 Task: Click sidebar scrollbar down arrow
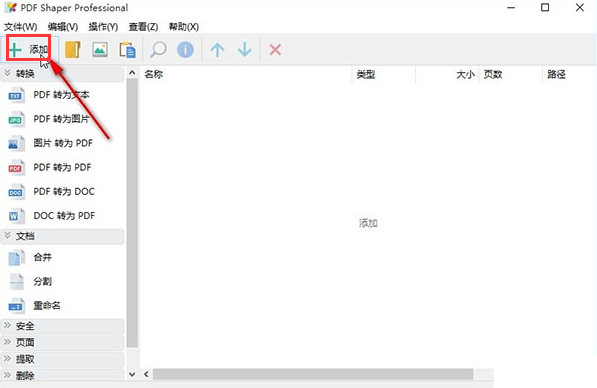click(132, 374)
